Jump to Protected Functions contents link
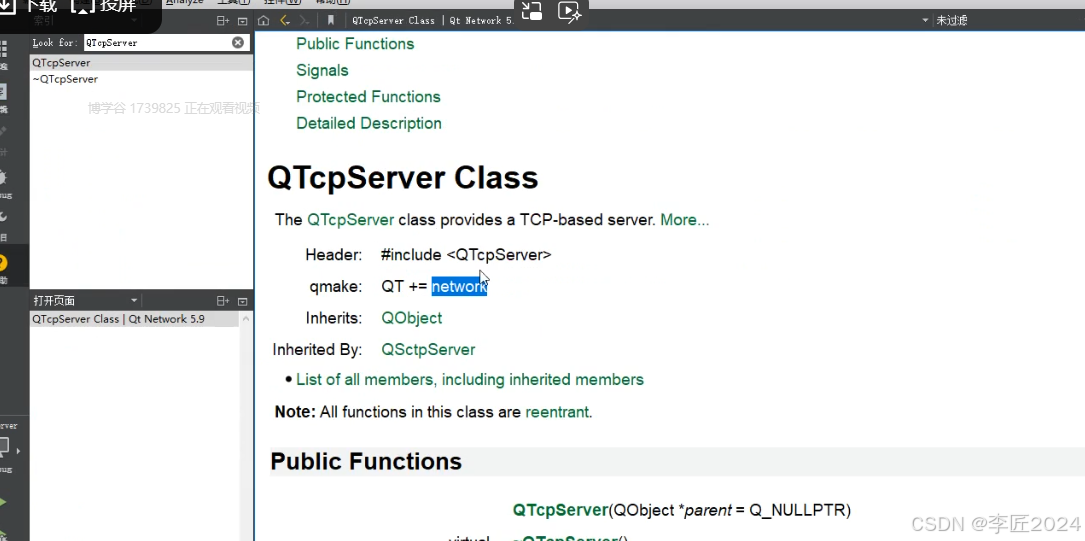This screenshot has width=1085, height=541. 368,97
